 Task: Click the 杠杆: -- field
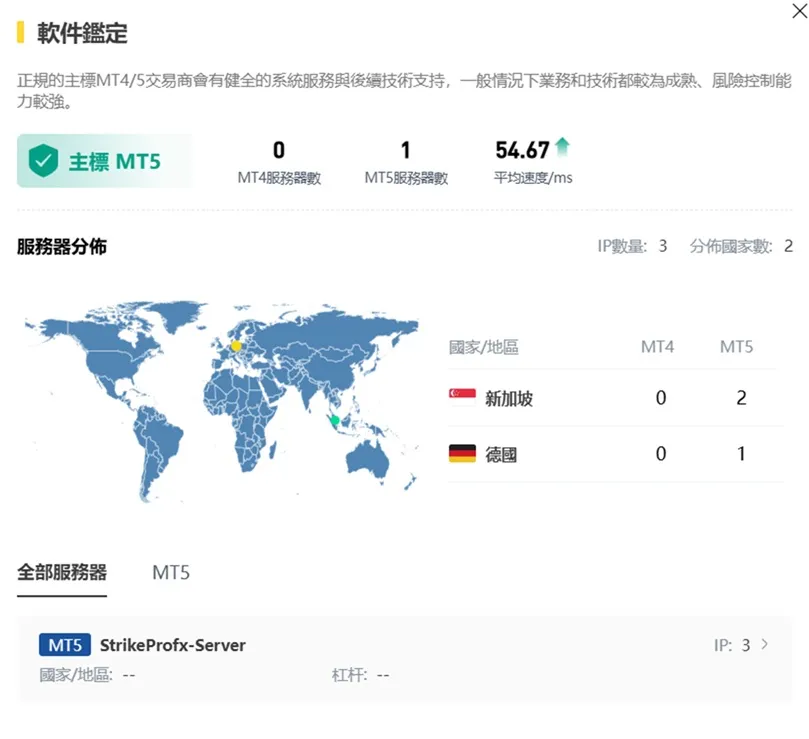pos(360,675)
